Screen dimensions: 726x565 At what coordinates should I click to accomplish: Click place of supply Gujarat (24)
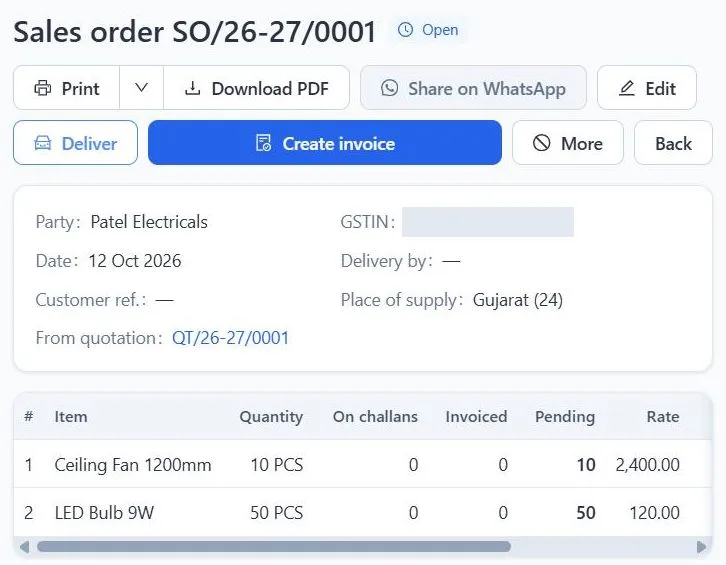518,300
